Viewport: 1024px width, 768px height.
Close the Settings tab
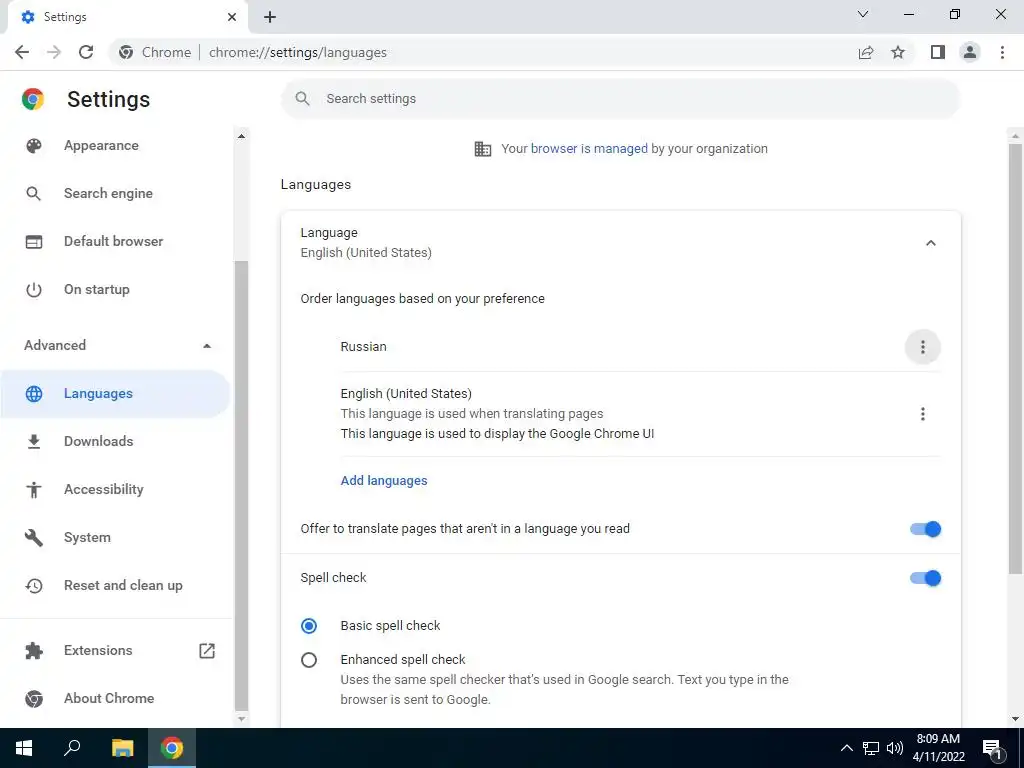232,17
